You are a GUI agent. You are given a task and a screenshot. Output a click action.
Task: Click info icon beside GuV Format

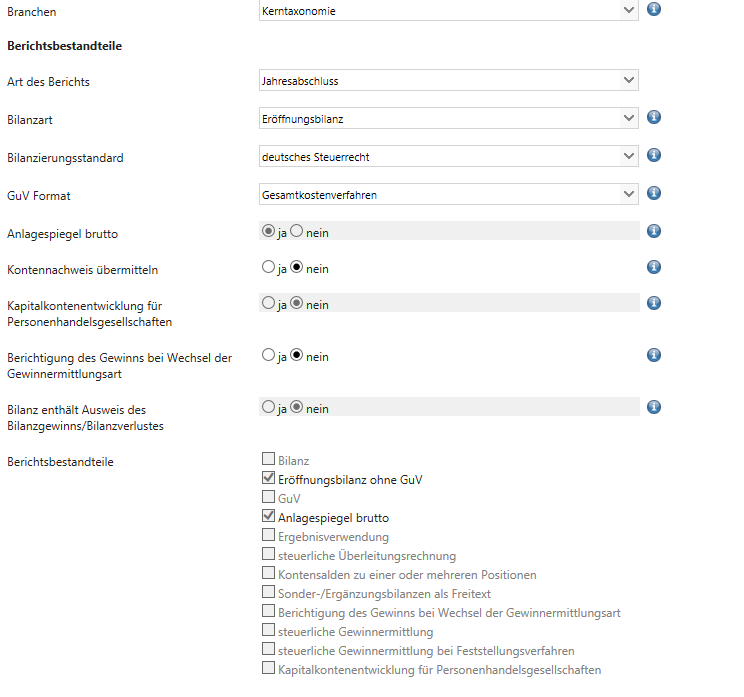pos(655,193)
